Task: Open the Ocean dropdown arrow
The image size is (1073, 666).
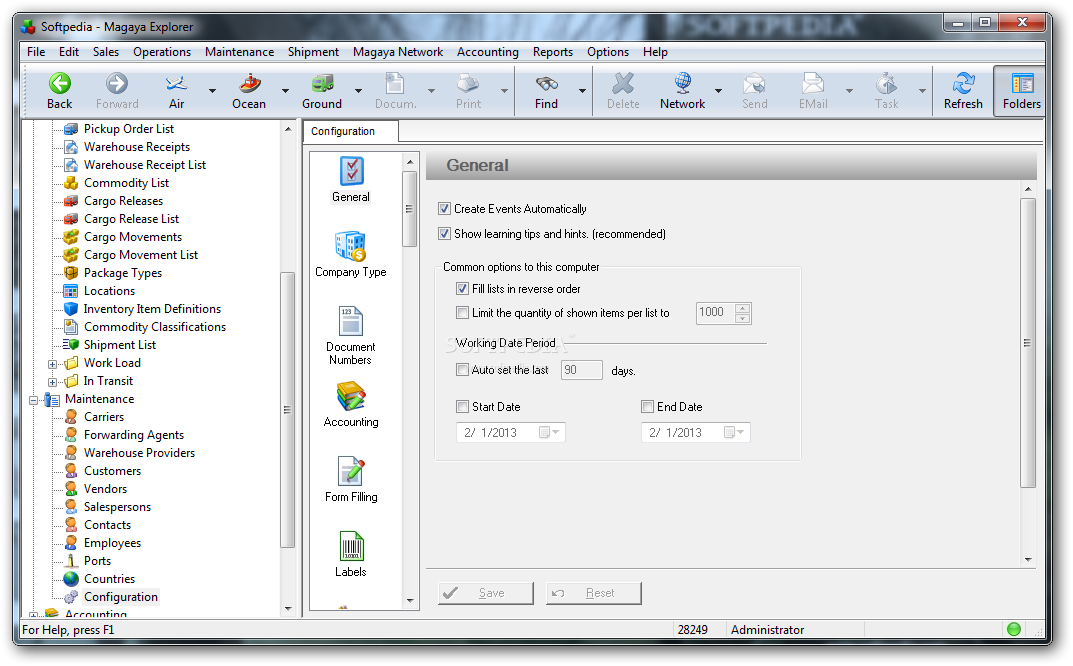Action: [x=285, y=90]
